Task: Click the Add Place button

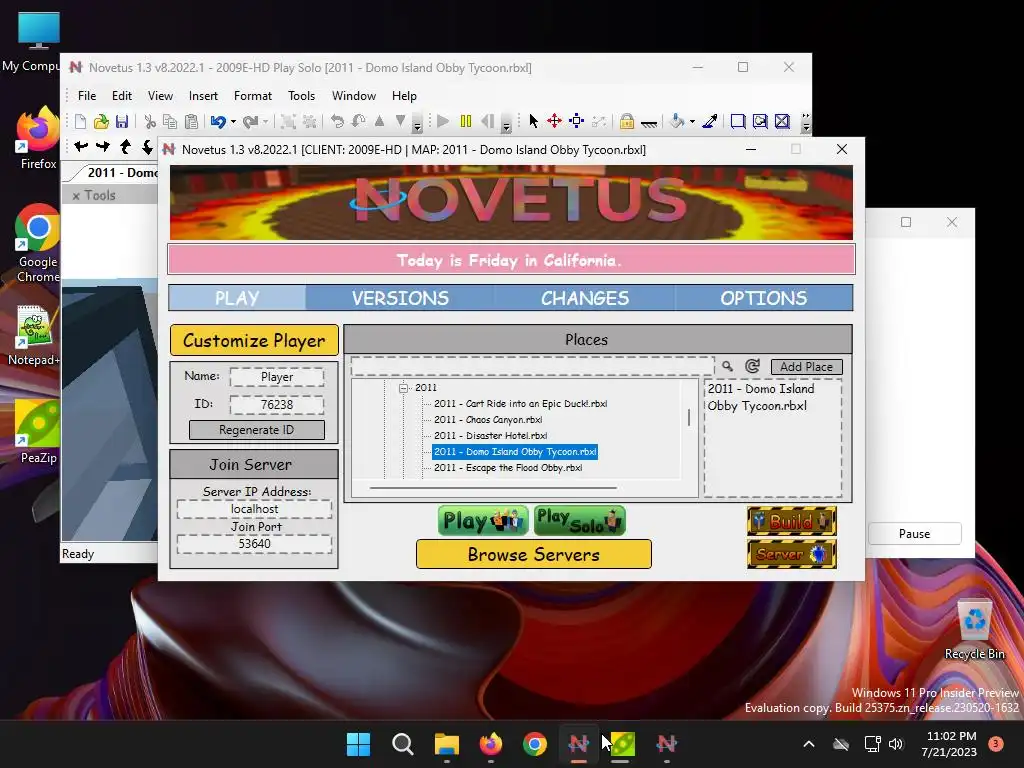Action: tap(807, 366)
